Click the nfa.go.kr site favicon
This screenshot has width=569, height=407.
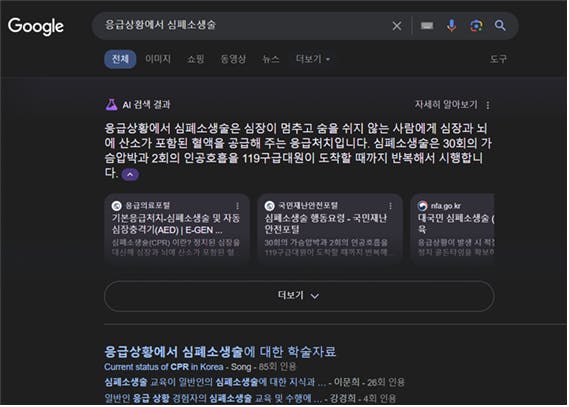click(x=422, y=206)
